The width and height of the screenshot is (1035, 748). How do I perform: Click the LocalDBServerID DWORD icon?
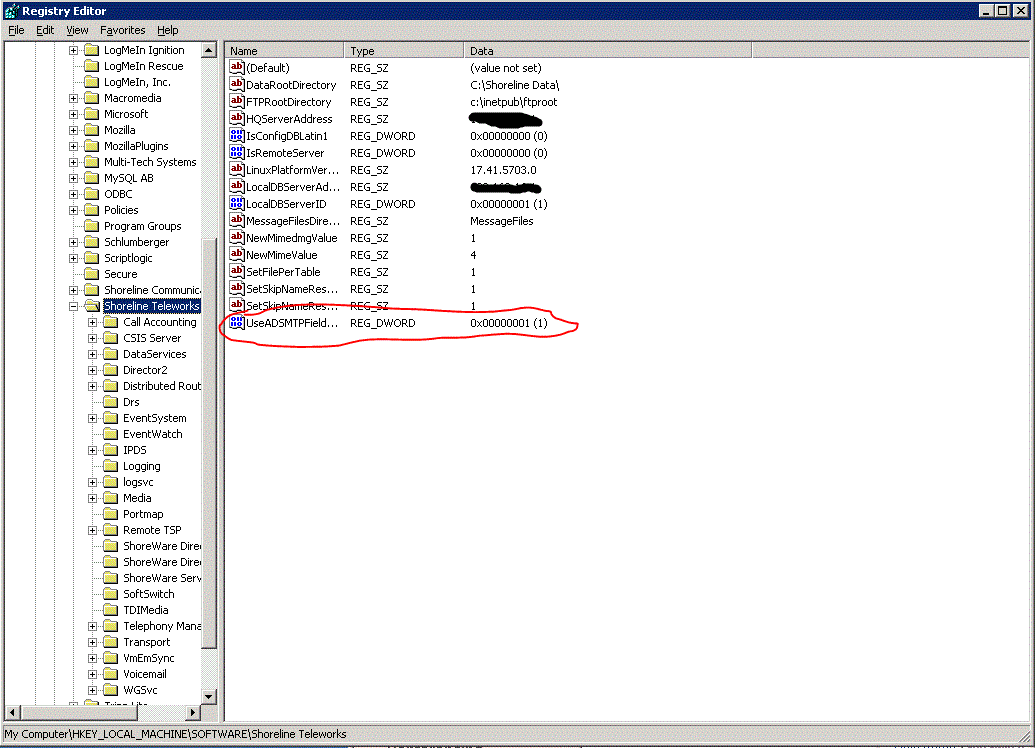236,203
